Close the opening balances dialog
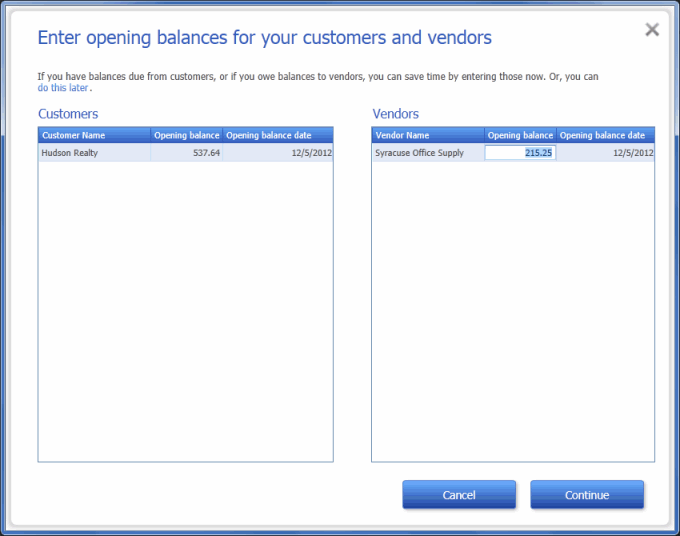 pos(652,29)
